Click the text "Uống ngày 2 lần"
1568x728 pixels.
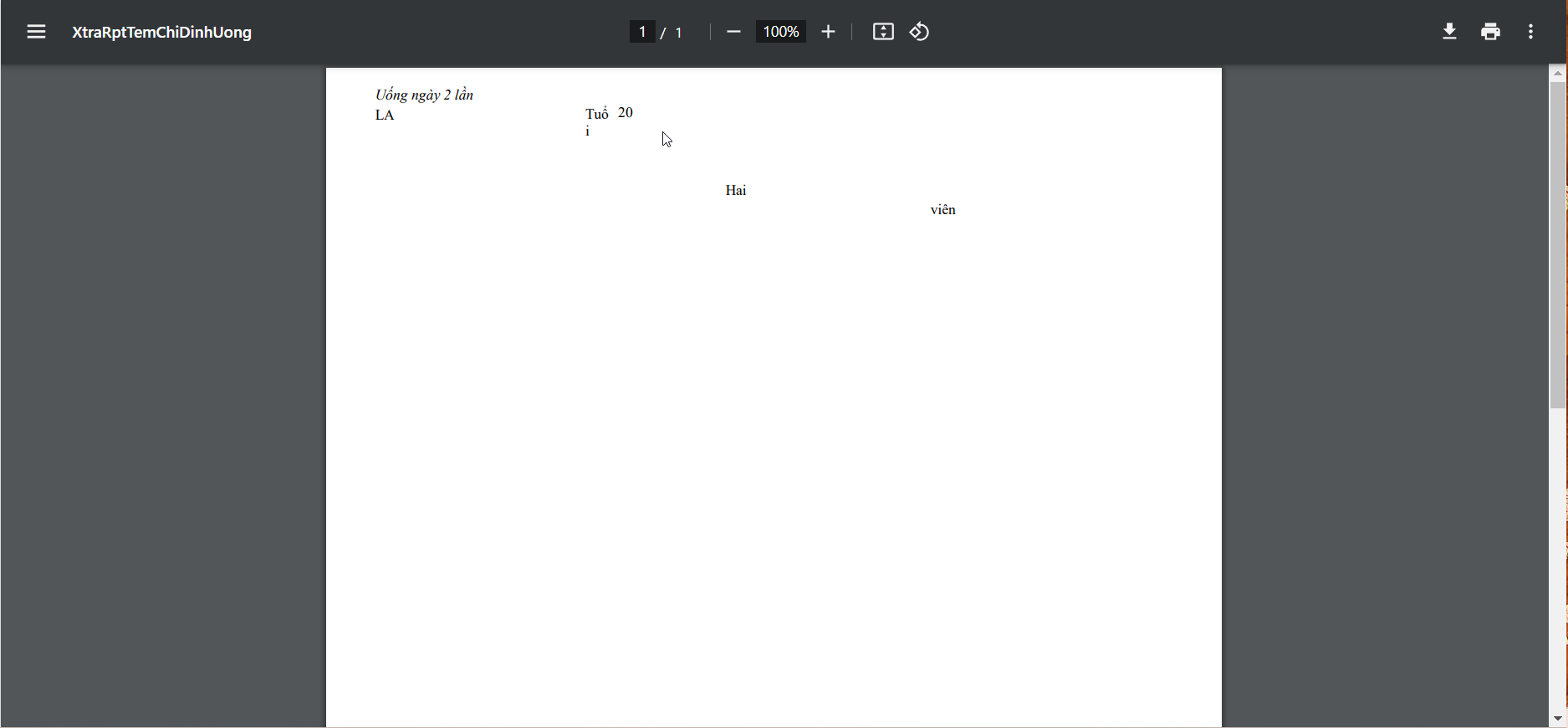click(x=424, y=95)
